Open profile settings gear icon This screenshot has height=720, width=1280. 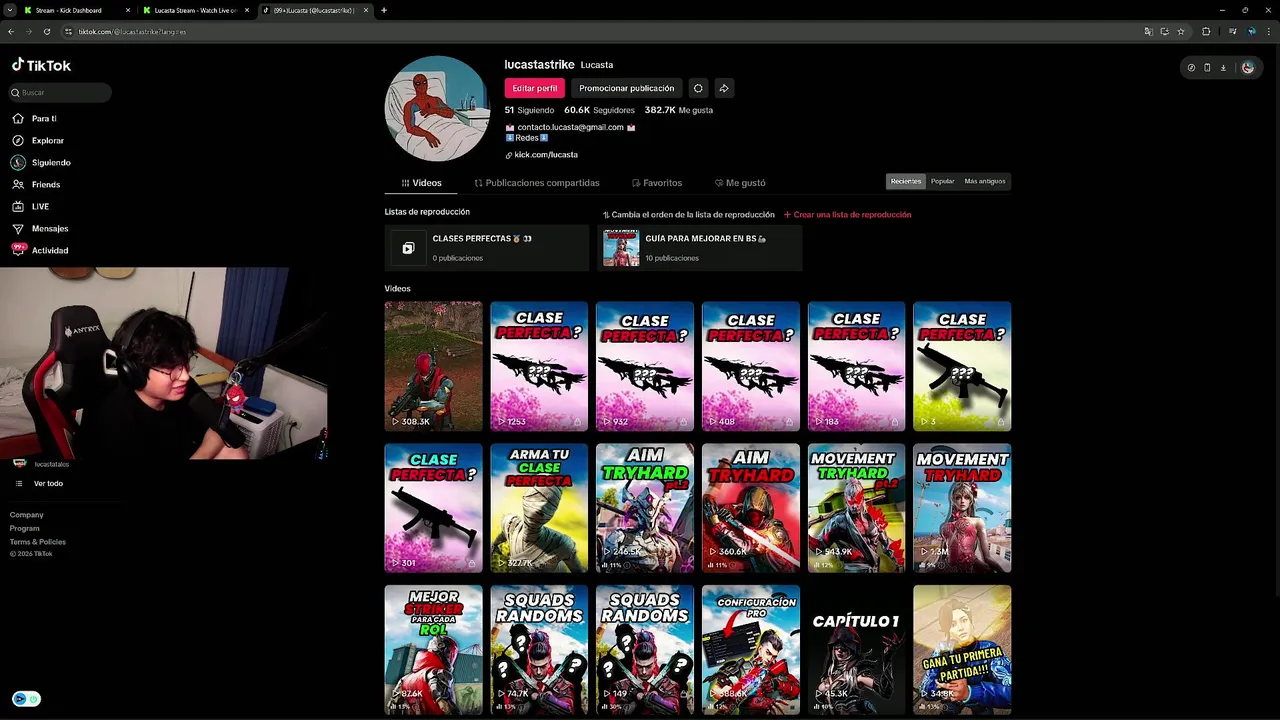[698, 88]
